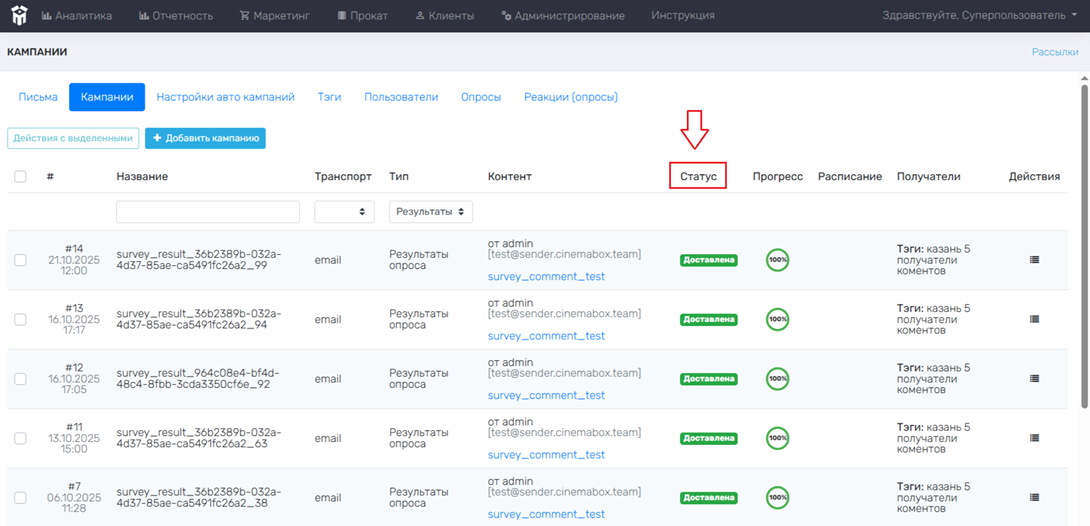This screenshot has height=526, width=1090.
Task: Open actions menu icon for campaign #14
Action: 1034,260
